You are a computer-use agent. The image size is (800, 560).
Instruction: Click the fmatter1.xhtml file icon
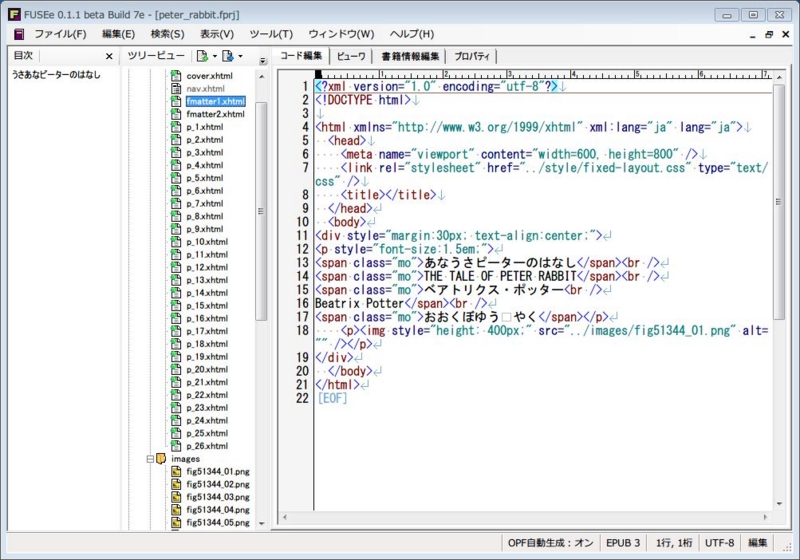176,101
